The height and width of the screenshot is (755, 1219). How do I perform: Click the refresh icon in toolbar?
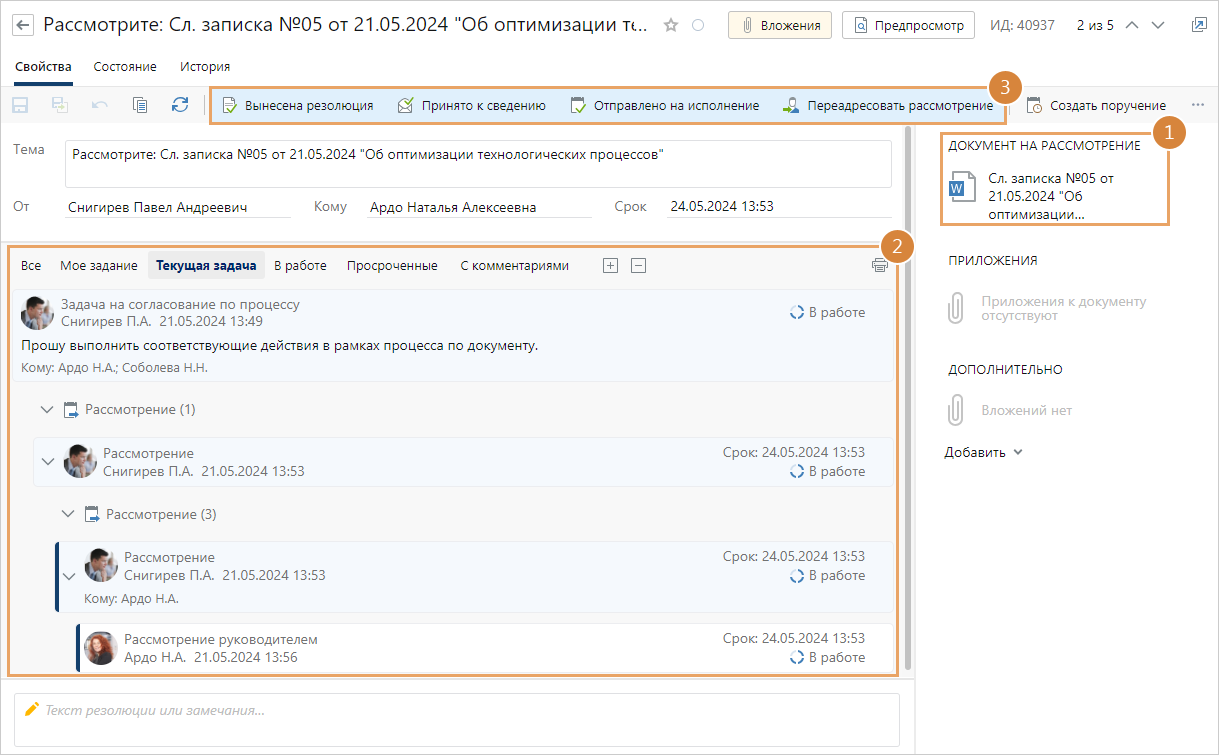[x=180, y=105]
